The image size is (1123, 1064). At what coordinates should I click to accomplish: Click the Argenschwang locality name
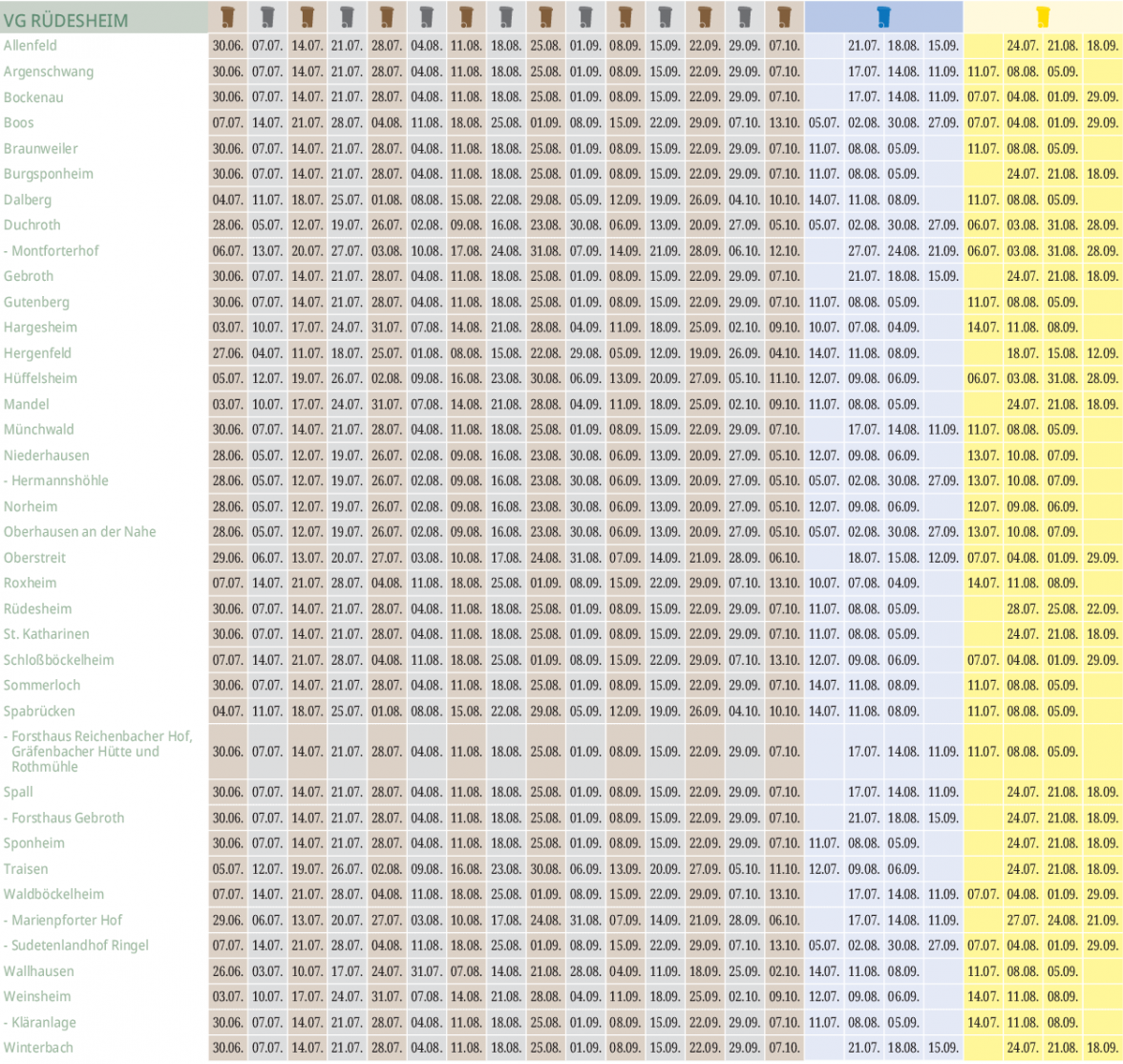point(49,72)
